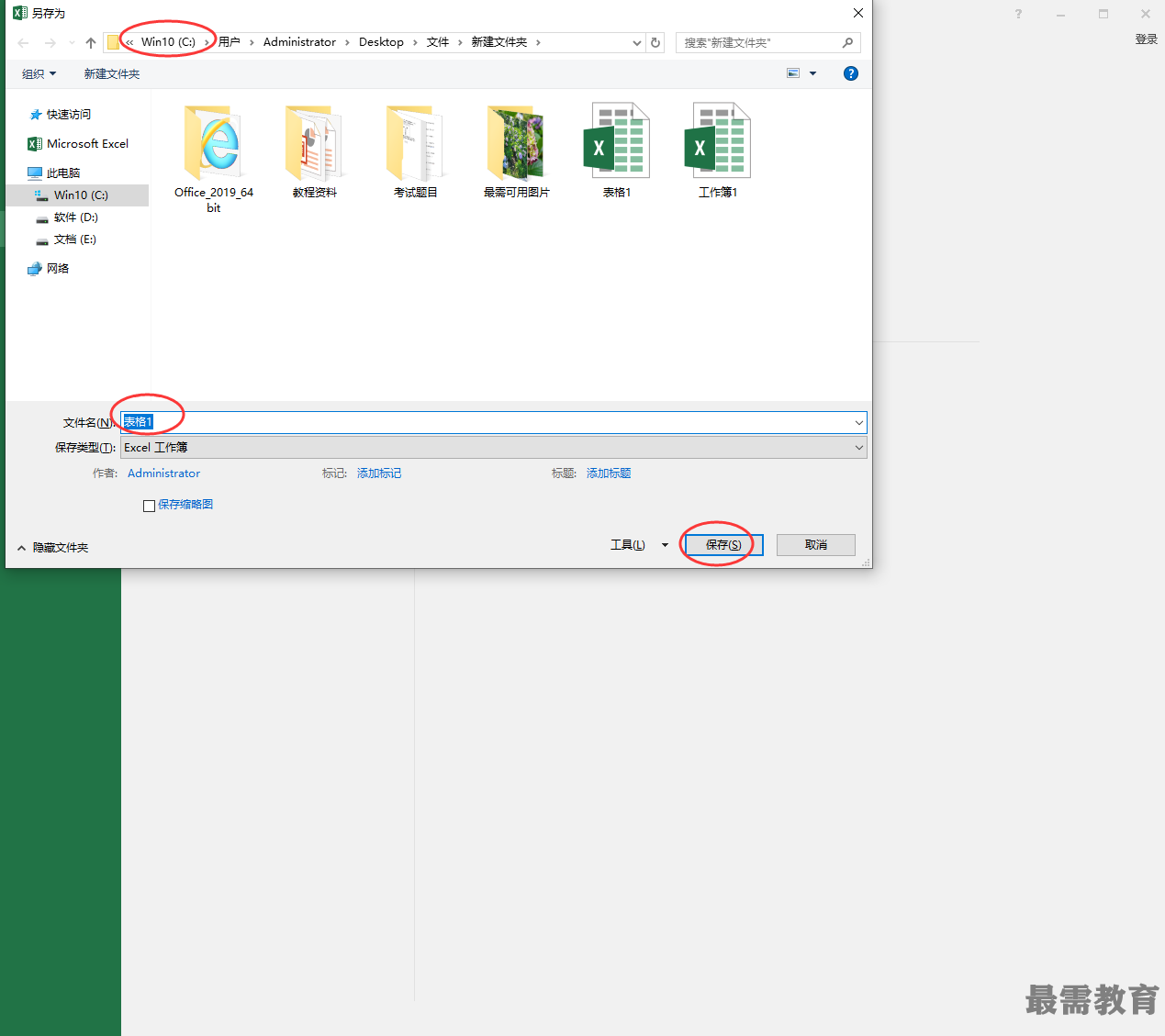Click author Administrator link

pyautogui.click(x=163, y=473)
